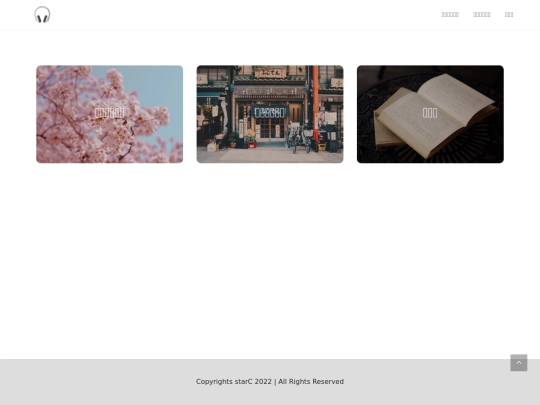Open the cherry blossom image card
Screen dimensions: 540x405
click(110, 114)
